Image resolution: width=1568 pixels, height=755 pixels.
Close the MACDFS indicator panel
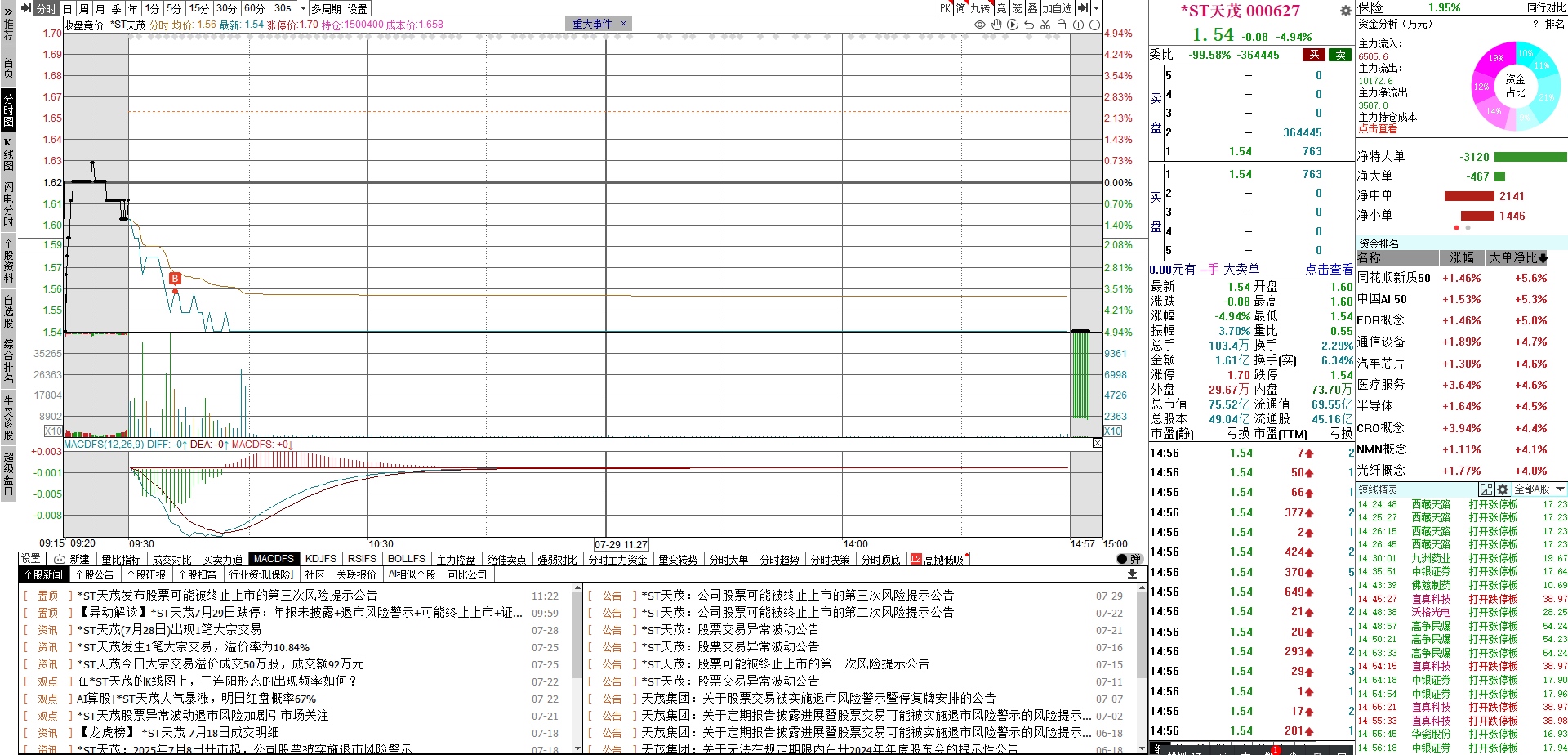[1098, 443]
